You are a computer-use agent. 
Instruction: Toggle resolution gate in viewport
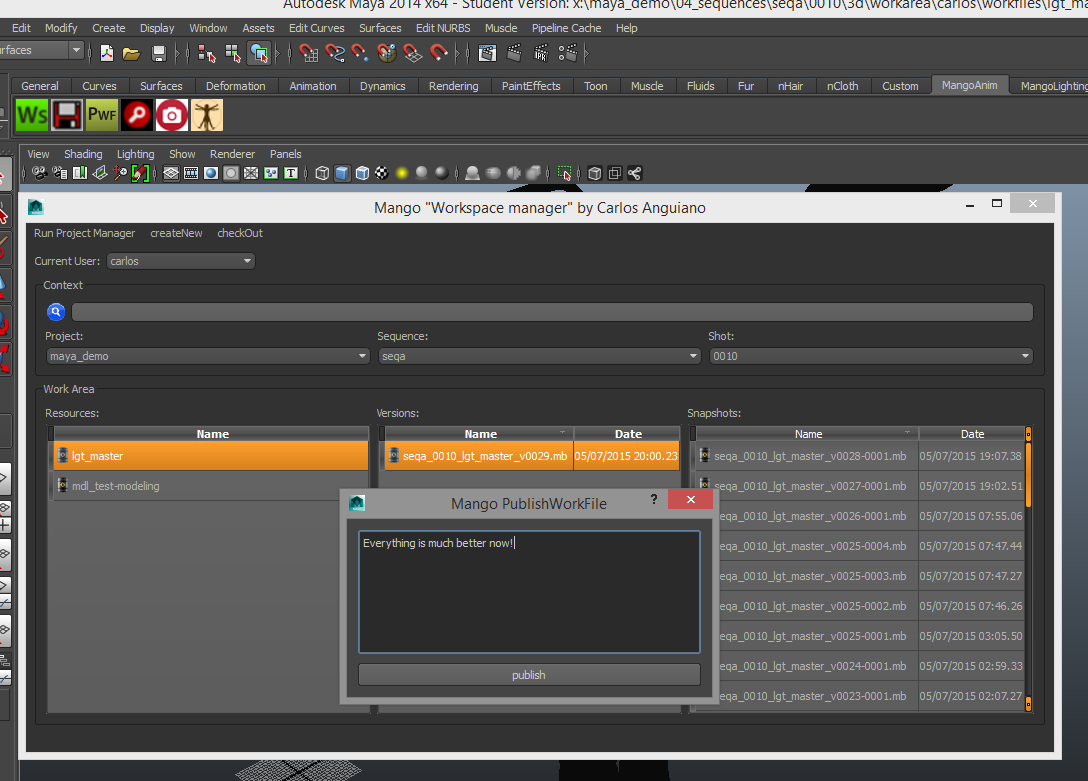click(x=211, y=173)
